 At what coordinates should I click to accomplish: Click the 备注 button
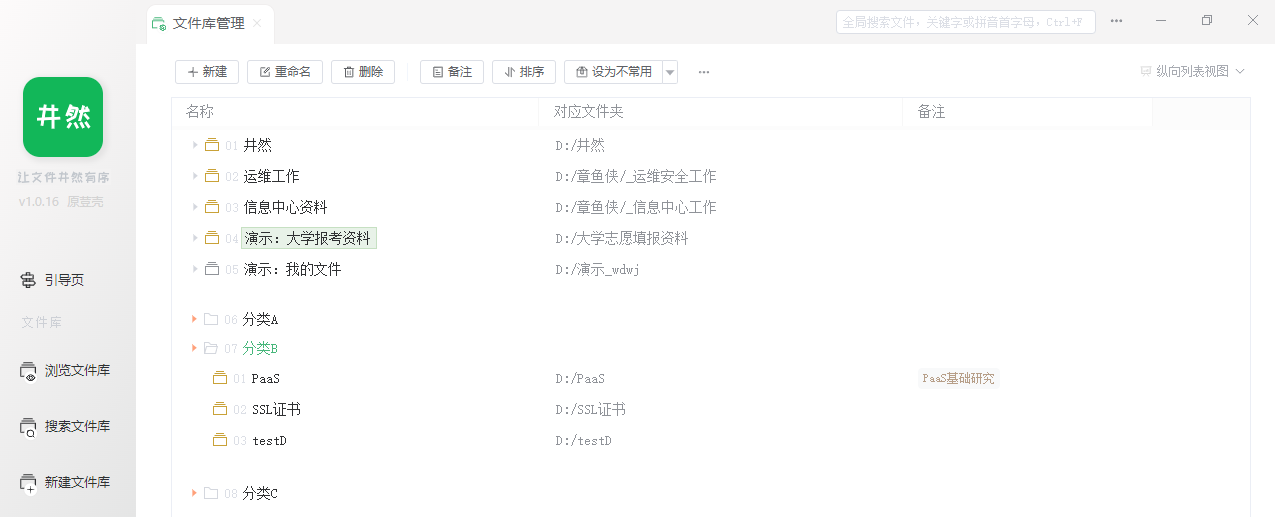(x=452, y=72)
